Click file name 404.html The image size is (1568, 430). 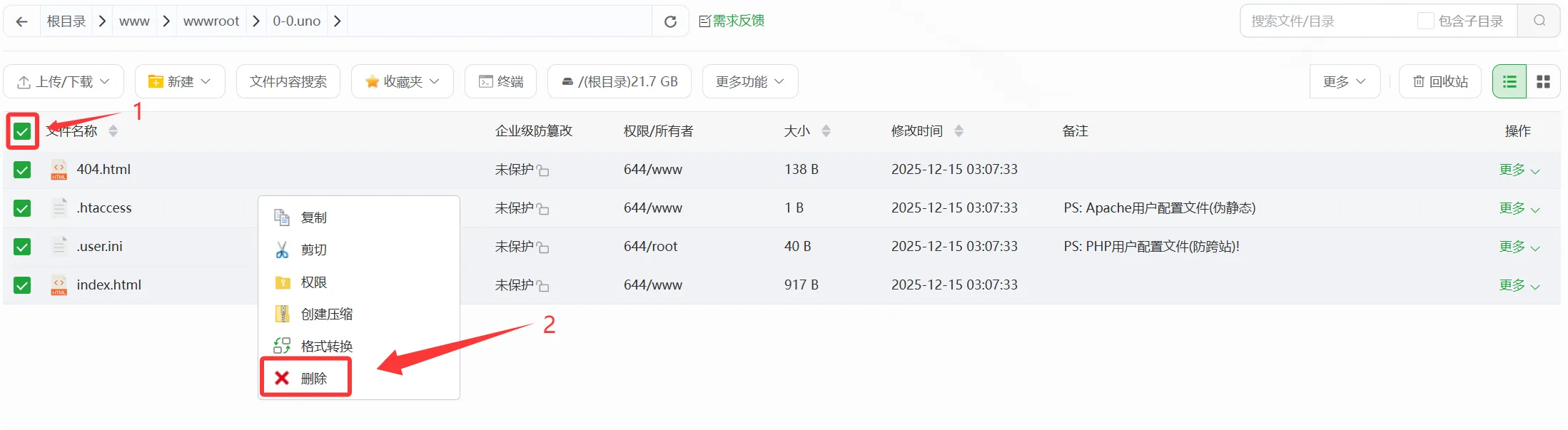click(x=103, y=170)
